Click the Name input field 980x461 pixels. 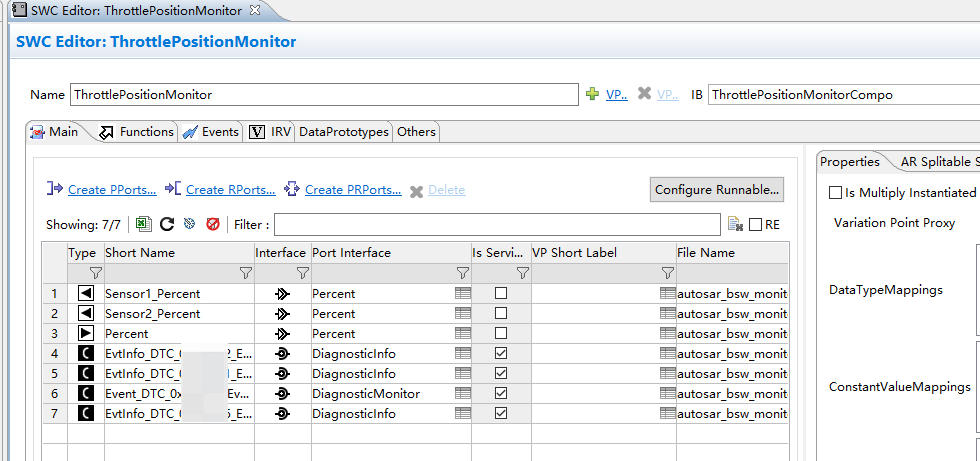324,95
